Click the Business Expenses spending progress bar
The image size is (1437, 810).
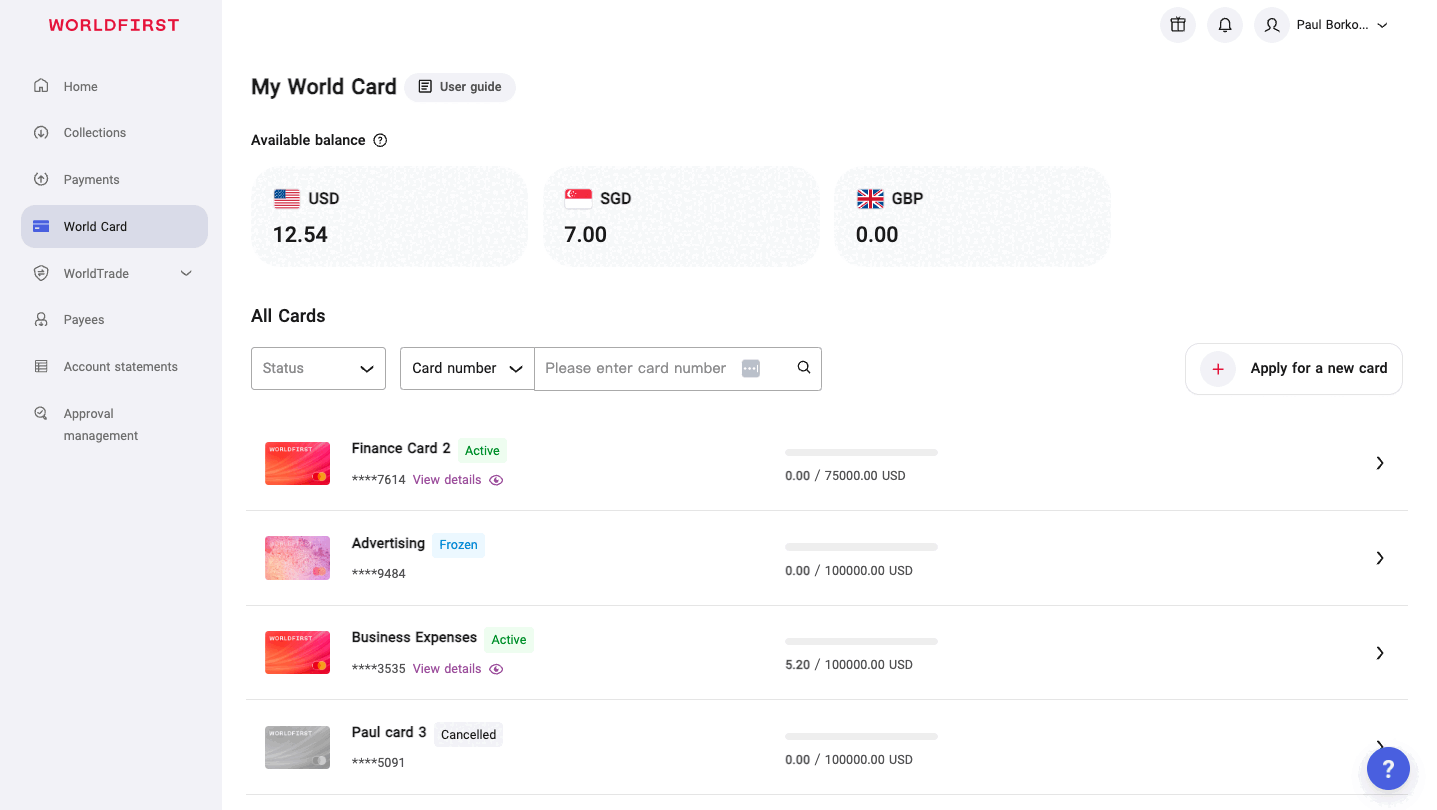(861, 641)
